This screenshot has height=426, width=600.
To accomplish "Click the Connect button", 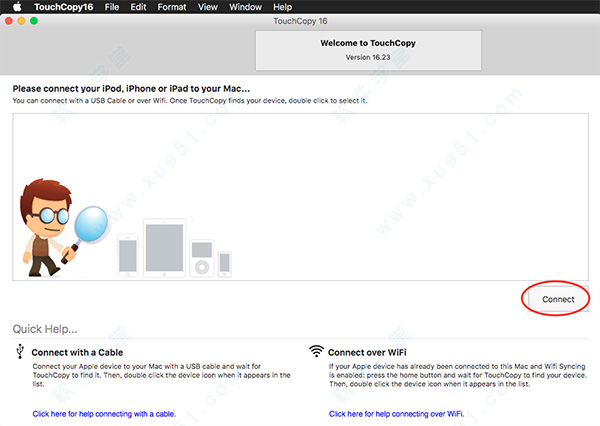I will [558, 299].
